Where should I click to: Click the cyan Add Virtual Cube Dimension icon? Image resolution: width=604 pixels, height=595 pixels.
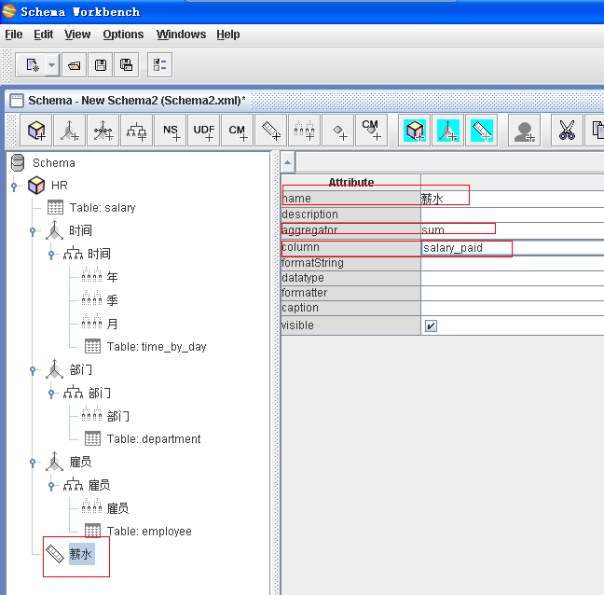(x=448, y=130)
